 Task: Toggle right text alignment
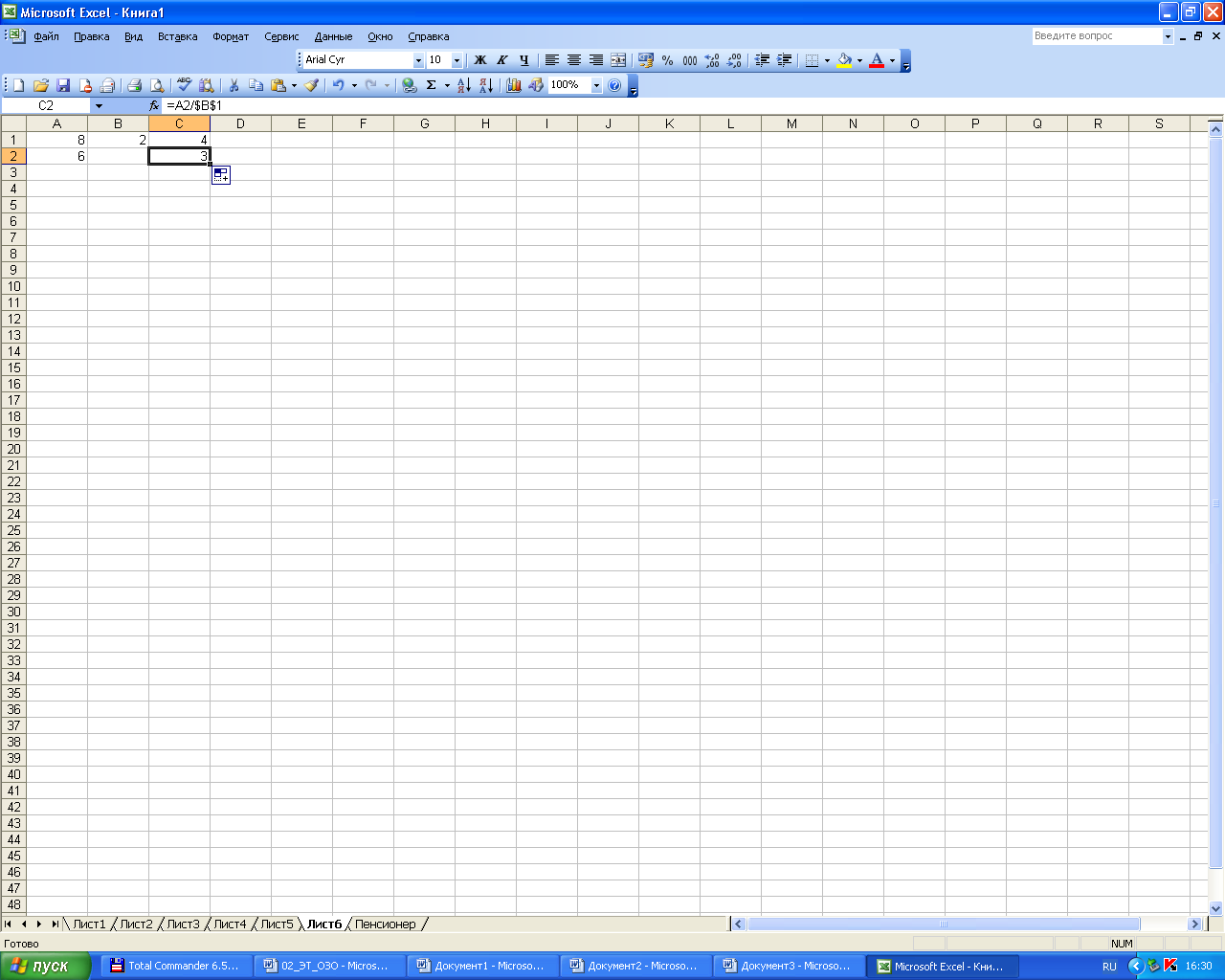click(596, 60)
